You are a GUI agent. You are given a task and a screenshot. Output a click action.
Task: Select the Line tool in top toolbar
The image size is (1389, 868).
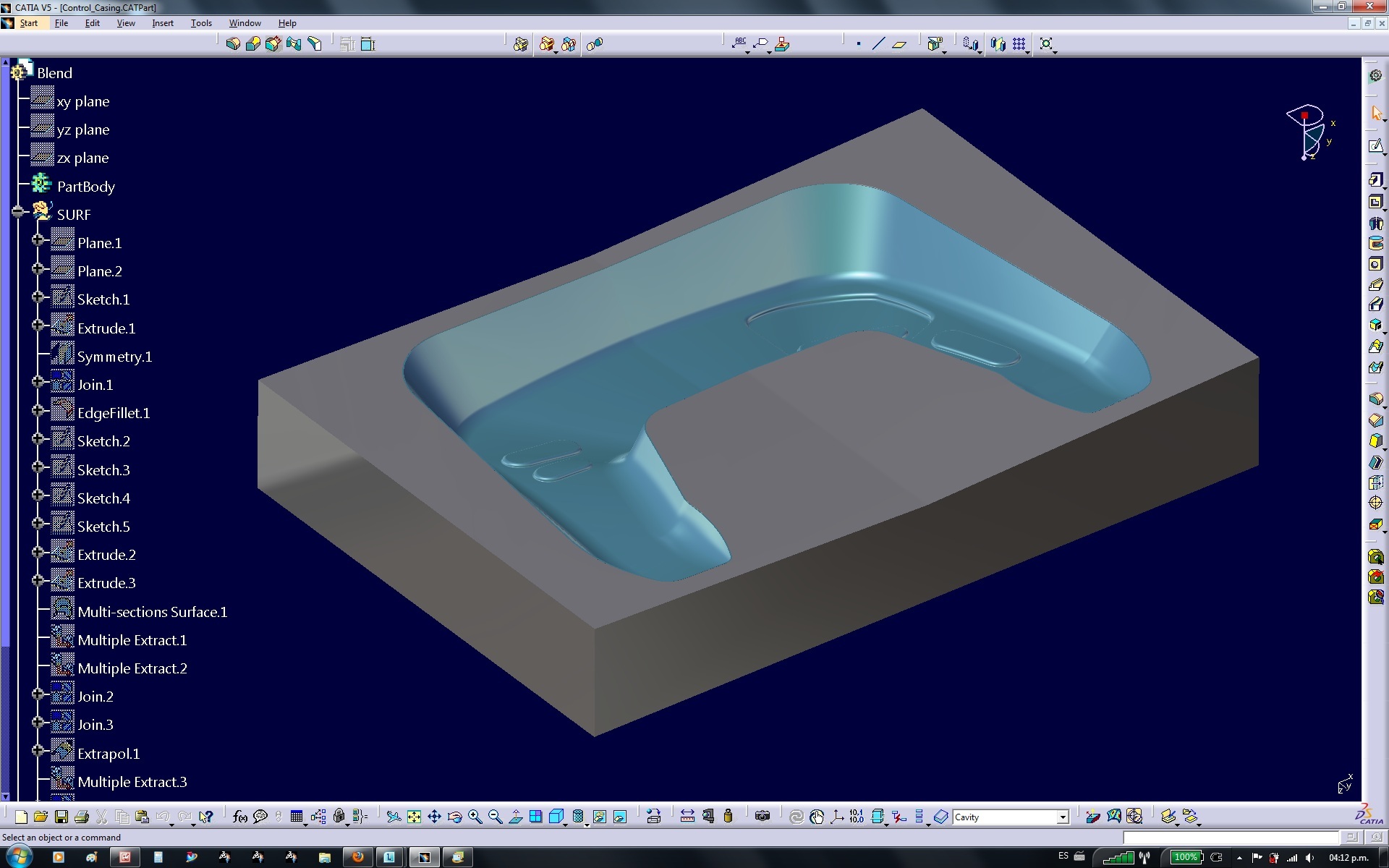coord(878,44)
